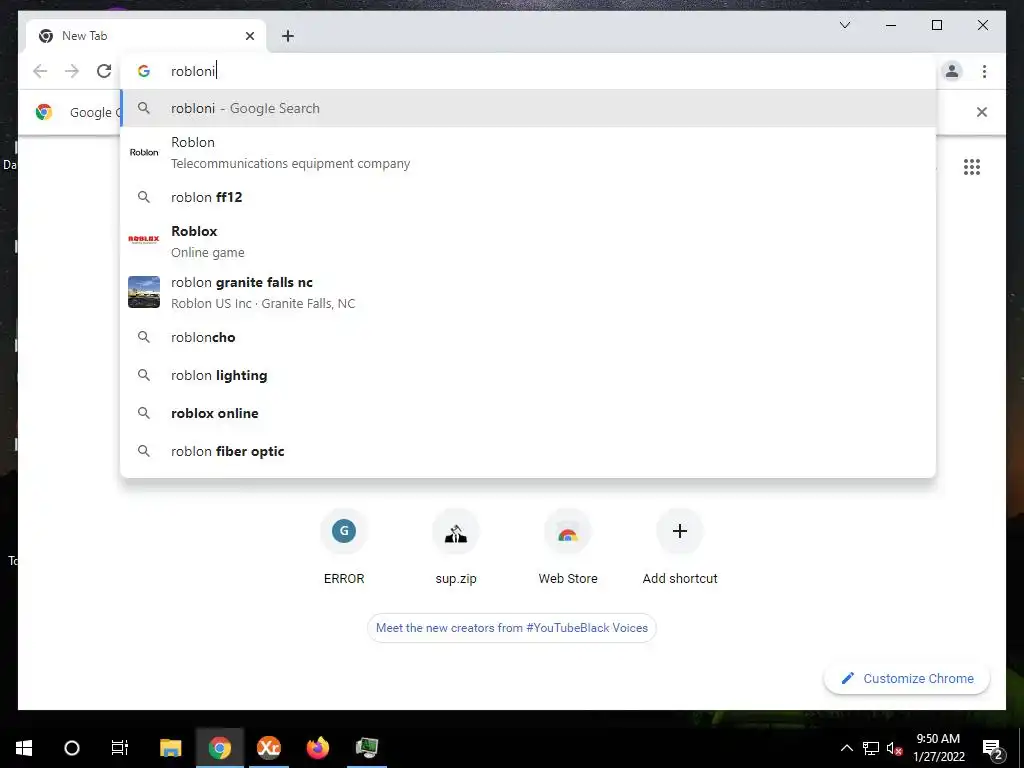This screenshot has width=1024, height=768.
Task: Open the tab search dropdown arrow
Action: point(844,25)
